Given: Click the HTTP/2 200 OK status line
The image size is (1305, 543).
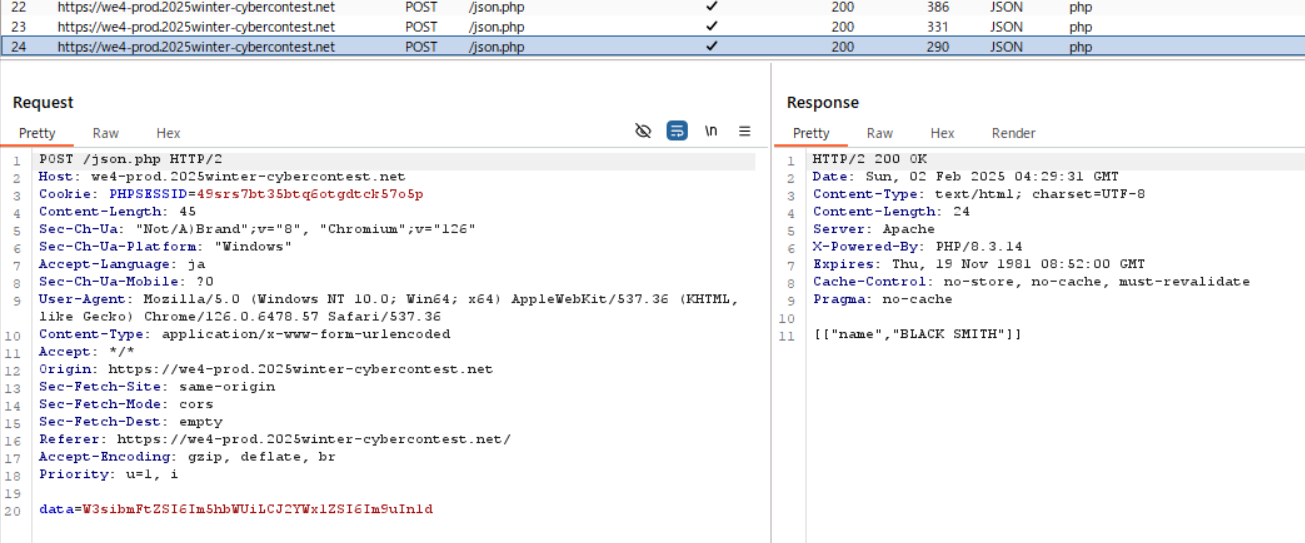Looking at the screenshot, I should coord(870,159).
